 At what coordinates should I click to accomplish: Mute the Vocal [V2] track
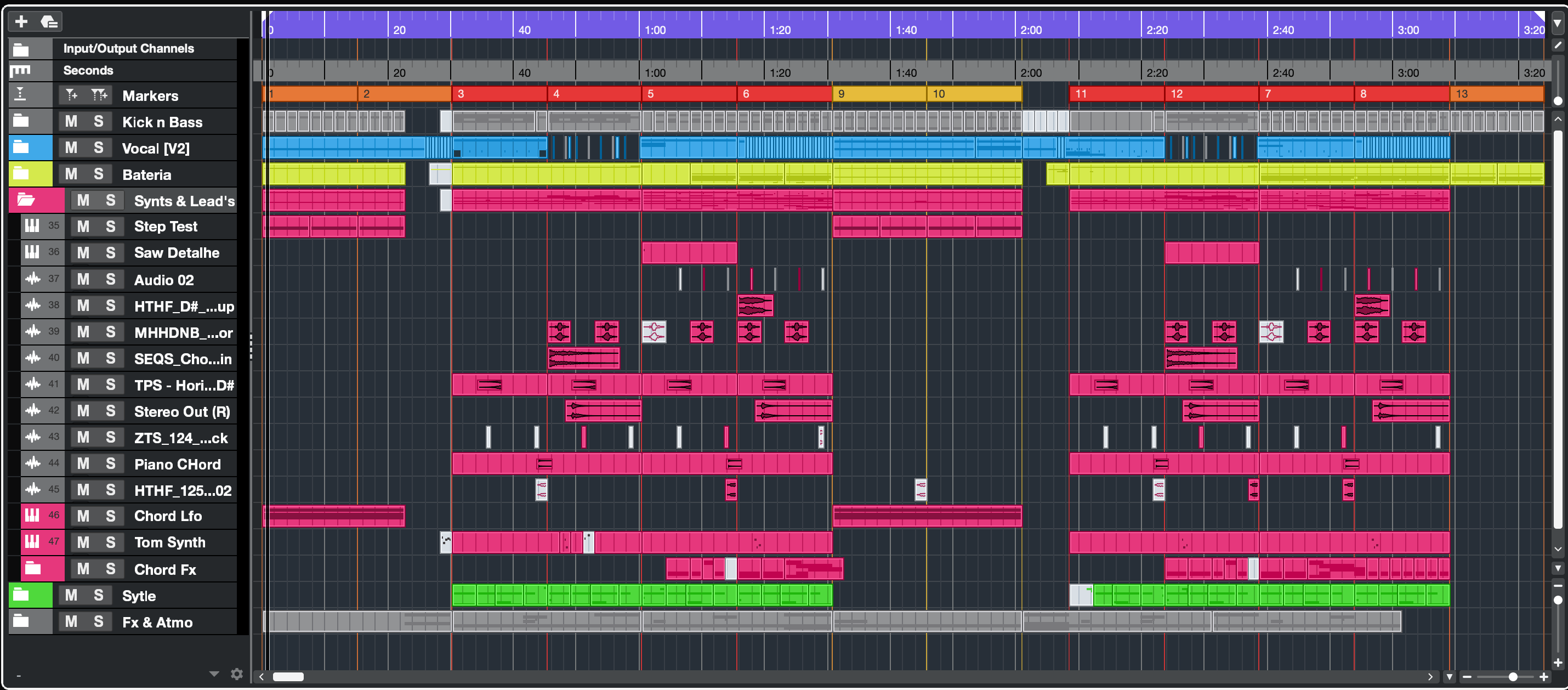click(71, 148)
